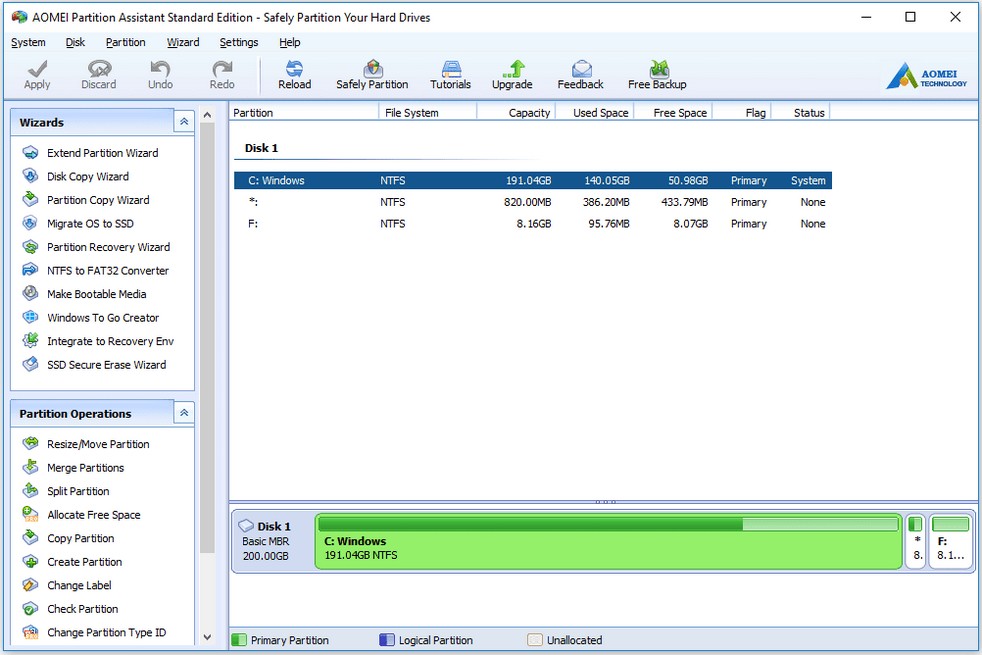This screenshot has width=982, height=655.
Task: Reload disks with the Reload icon
Action: 294,68
